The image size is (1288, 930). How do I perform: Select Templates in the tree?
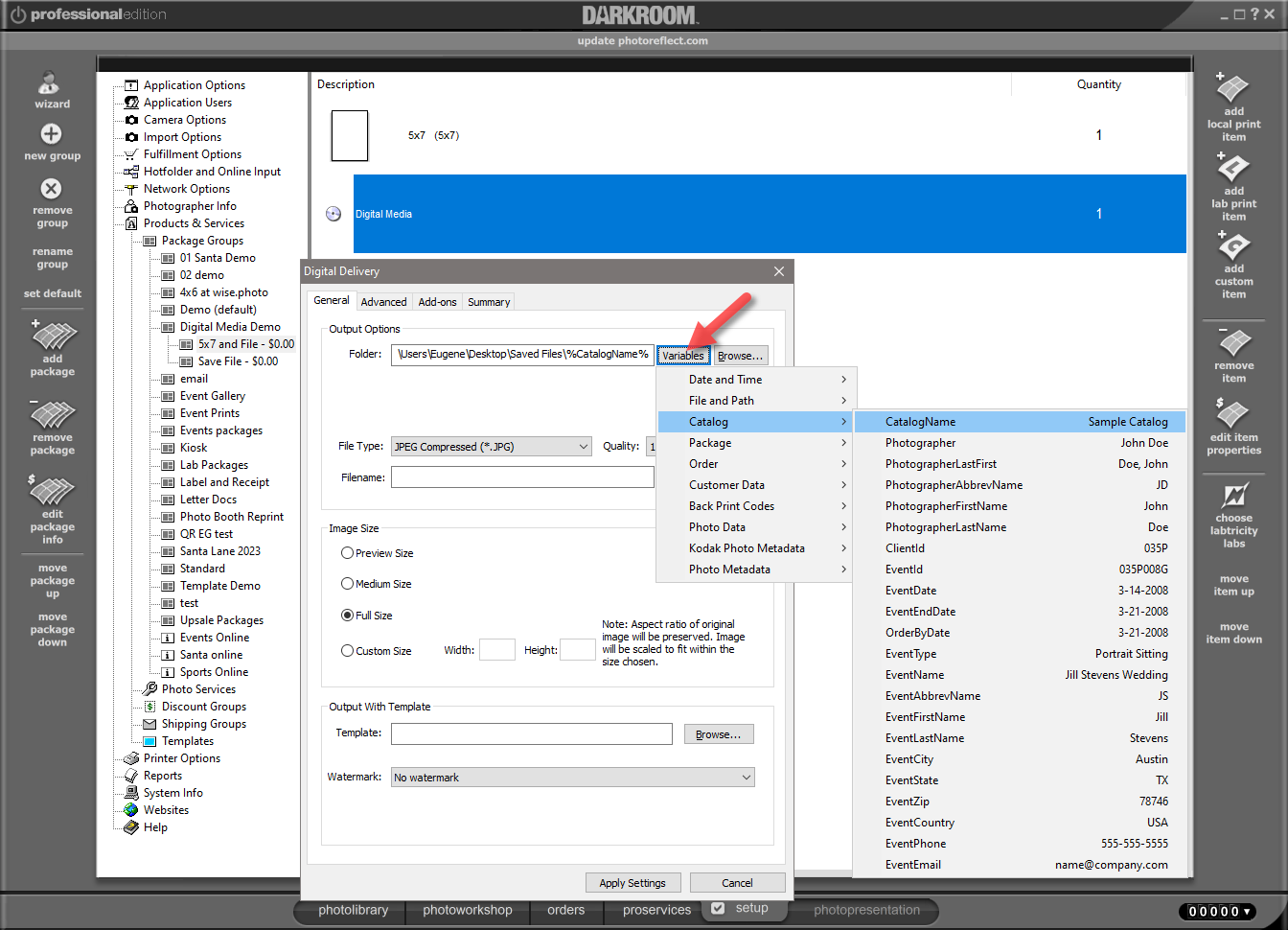(x=188, y=741)
